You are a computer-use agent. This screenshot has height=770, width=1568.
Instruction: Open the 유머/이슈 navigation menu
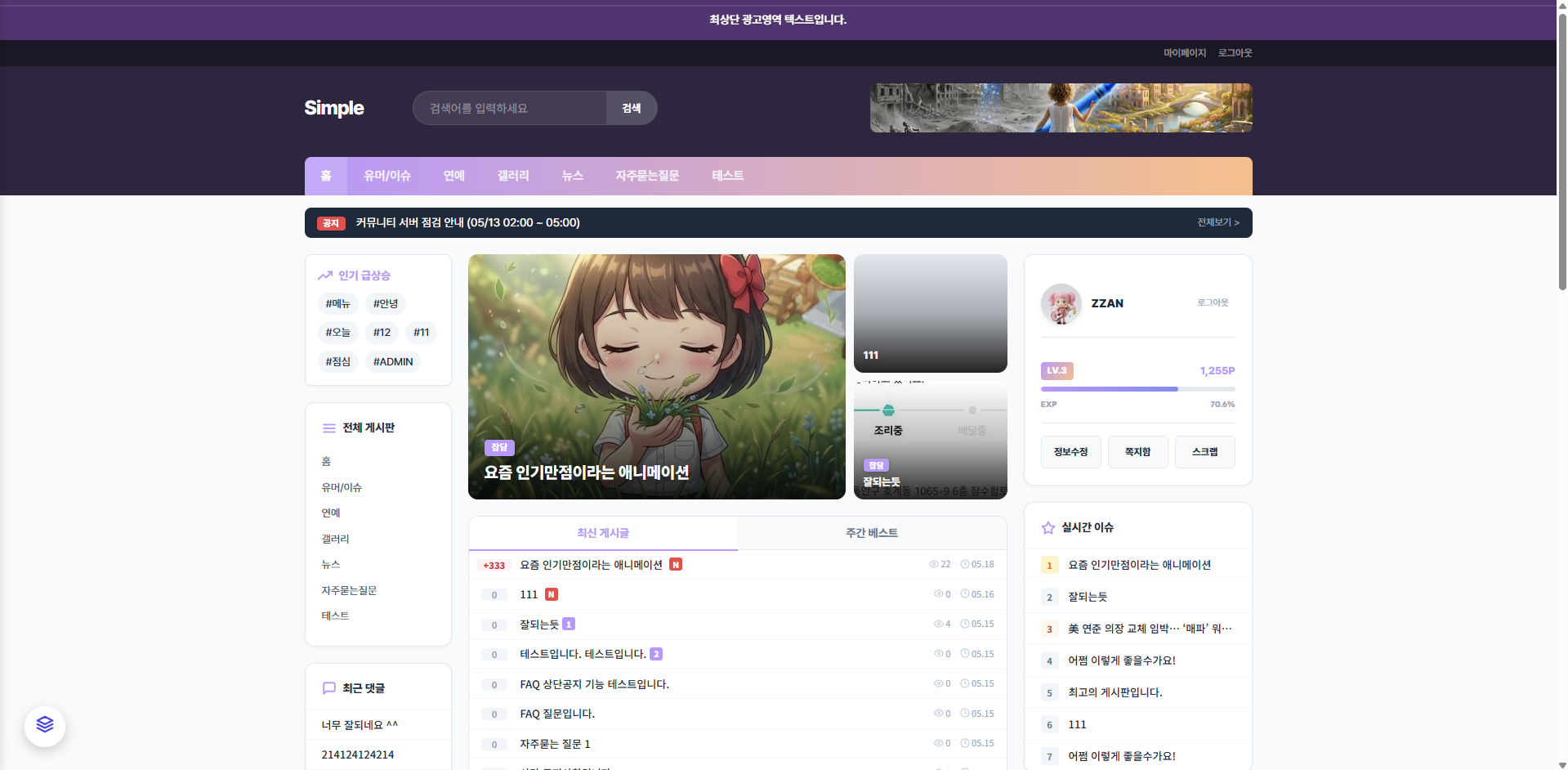click(x=387, y=176)
